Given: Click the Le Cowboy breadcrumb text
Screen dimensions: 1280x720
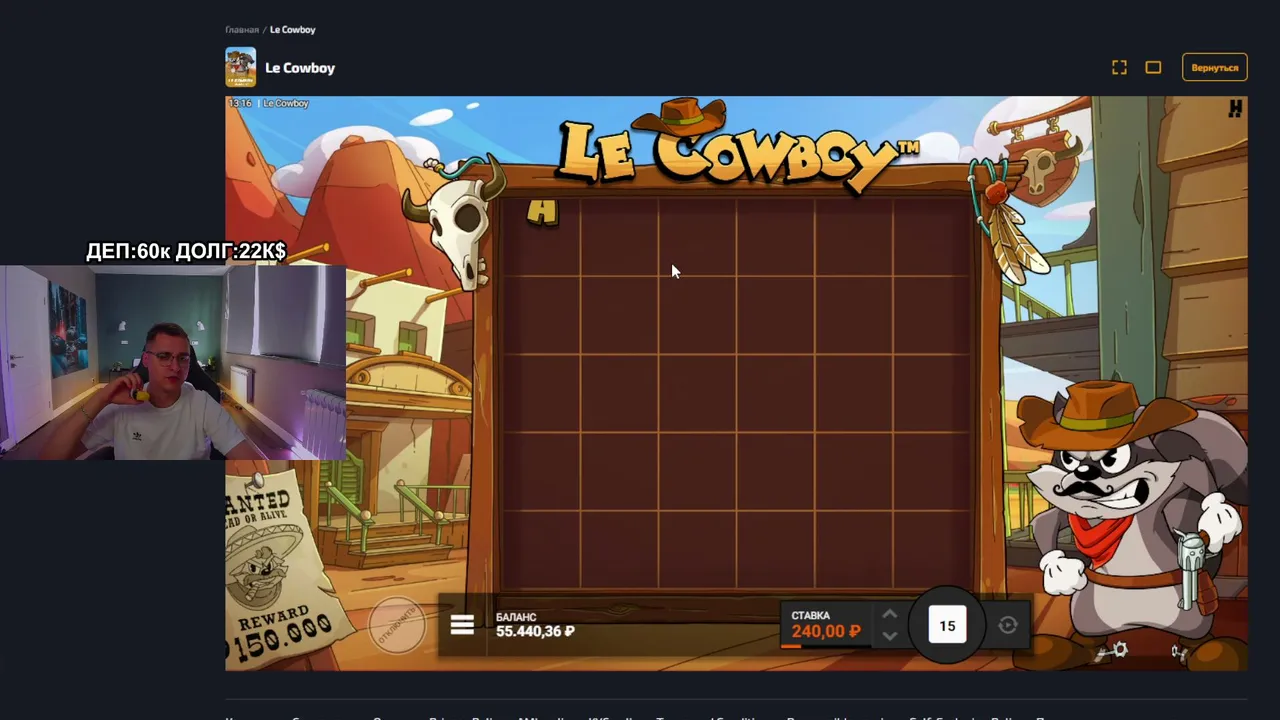Looking at the screenshot, I should pyautogui.click(x=293, y=30).
